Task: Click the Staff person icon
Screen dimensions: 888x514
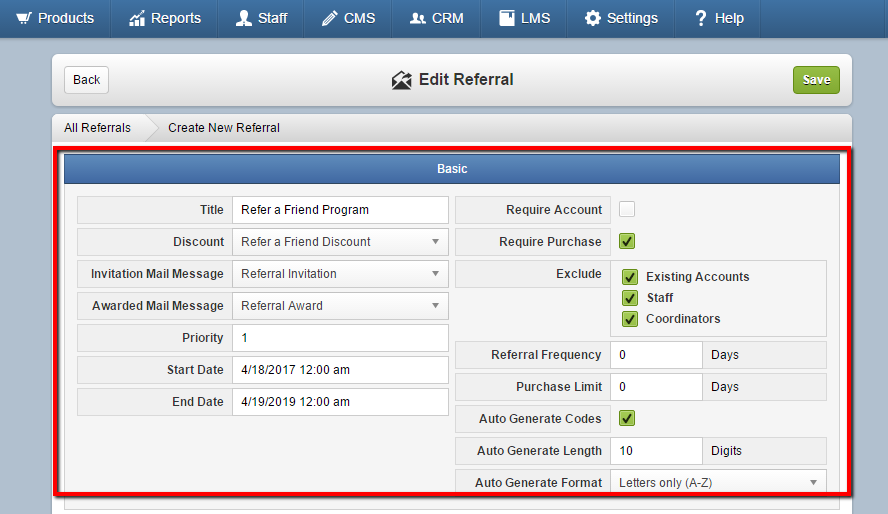Action: (244, 18)
